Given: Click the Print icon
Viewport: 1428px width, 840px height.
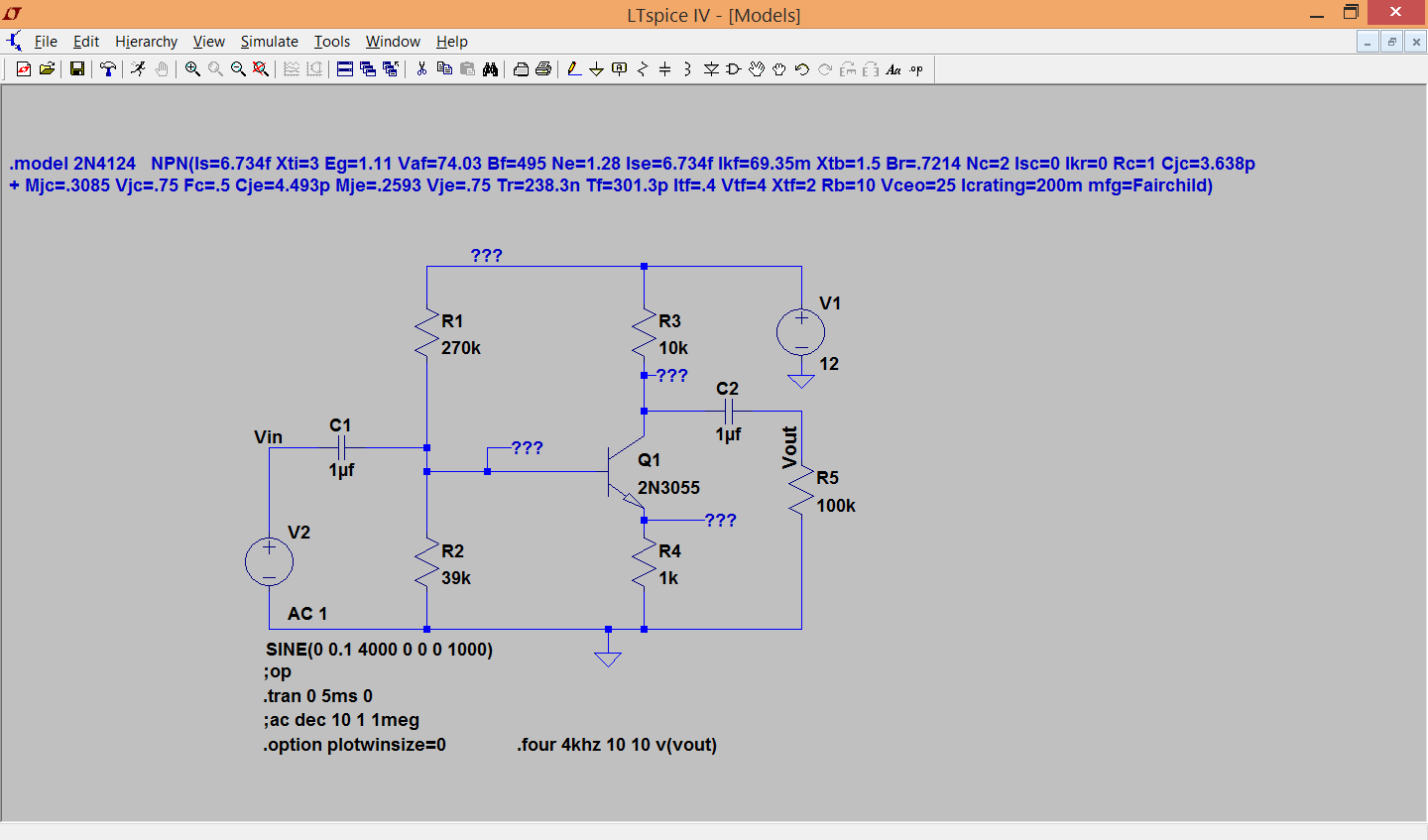Looking at the screenshot, I should pyautogui.click(x=543, y=69).
